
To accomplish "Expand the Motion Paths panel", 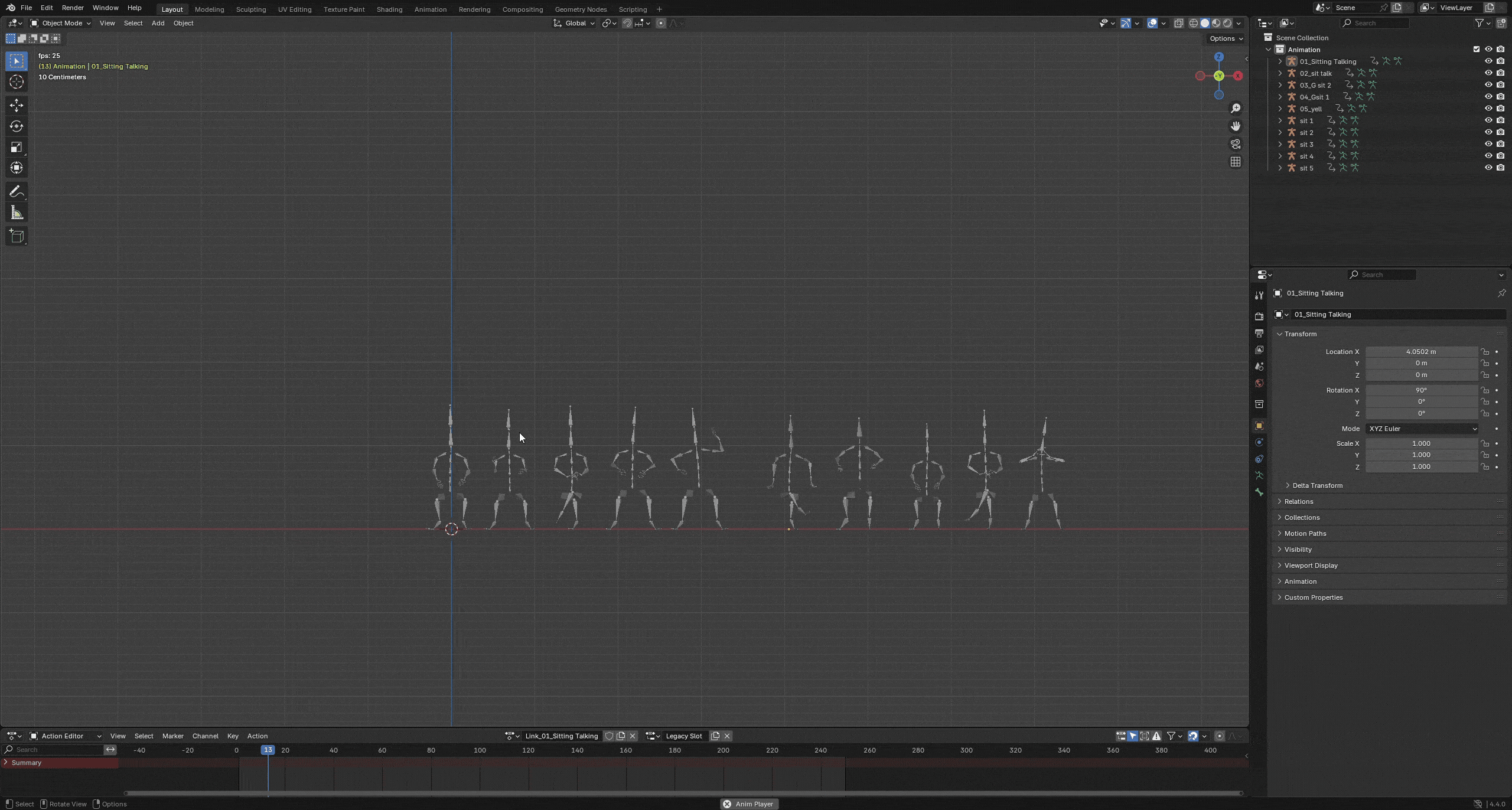I will point(1305,533).
